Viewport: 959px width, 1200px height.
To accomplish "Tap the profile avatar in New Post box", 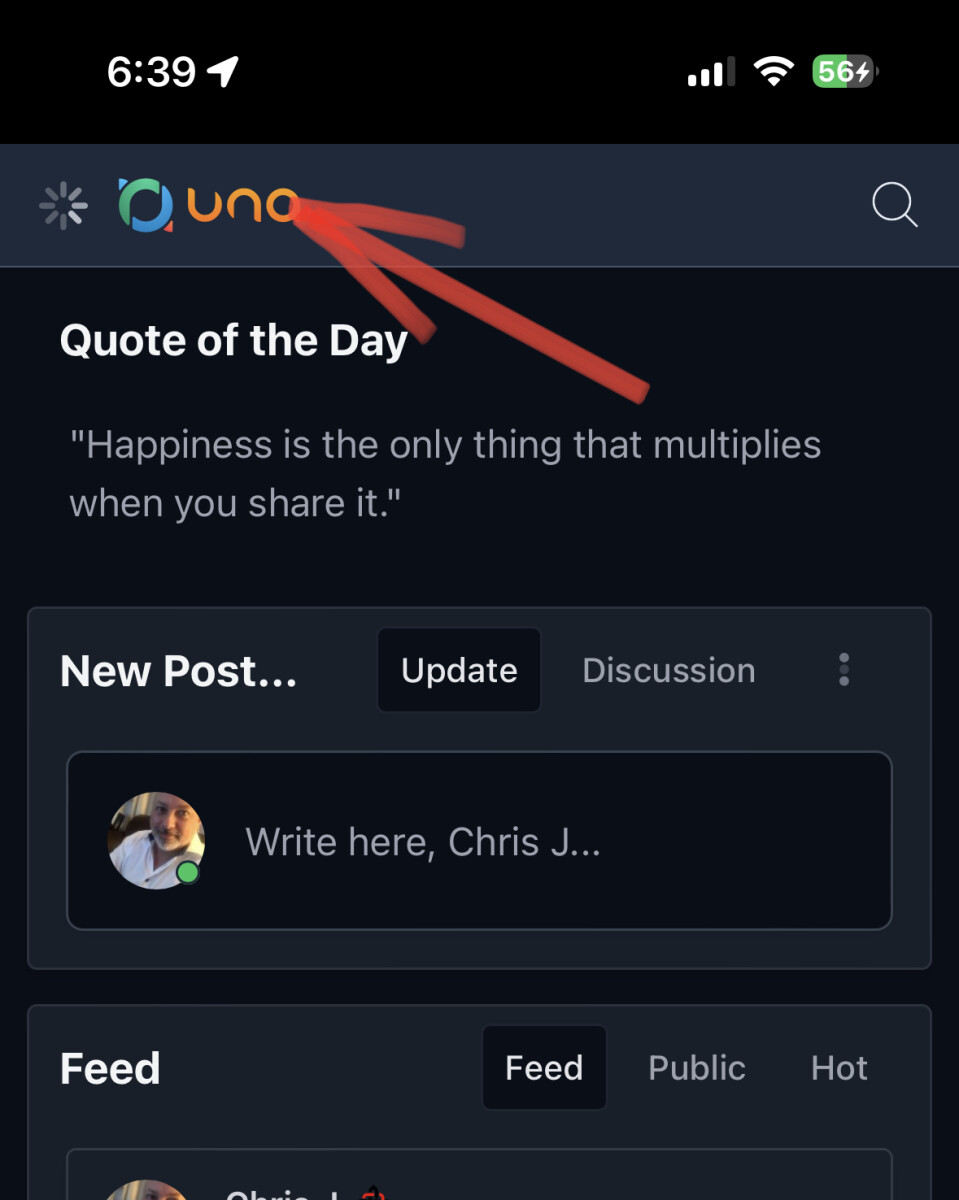I will point(155,840).
